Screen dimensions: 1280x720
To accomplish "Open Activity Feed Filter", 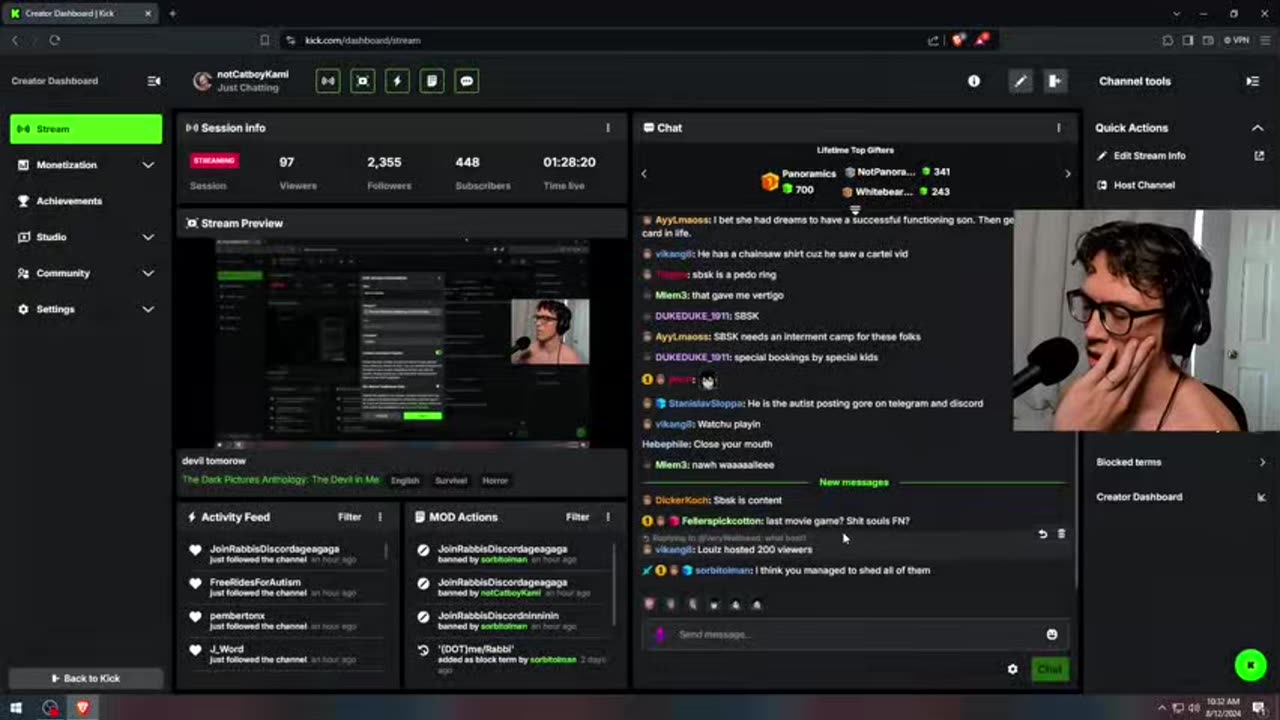I will point(349,517).
